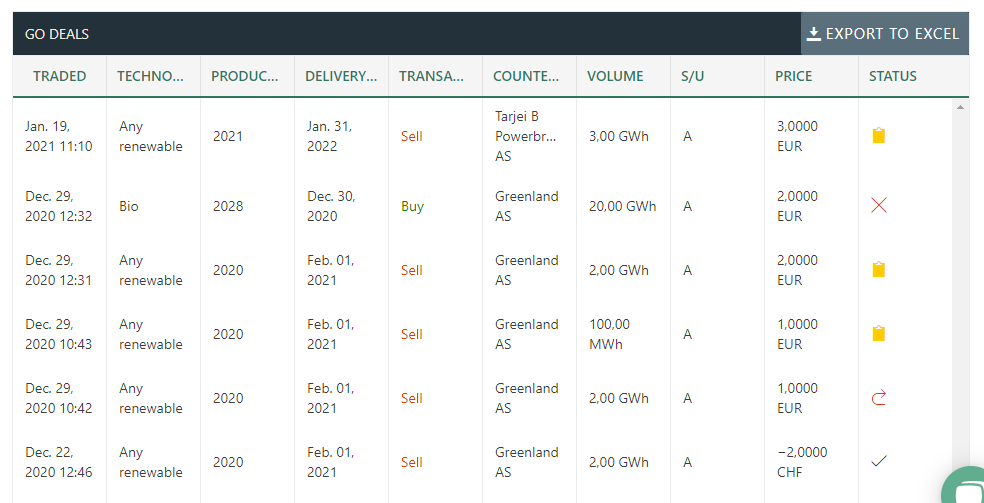The image size is (984, 503).
Task: Sort table by Price column header
Action: click(x=793, y=76)
